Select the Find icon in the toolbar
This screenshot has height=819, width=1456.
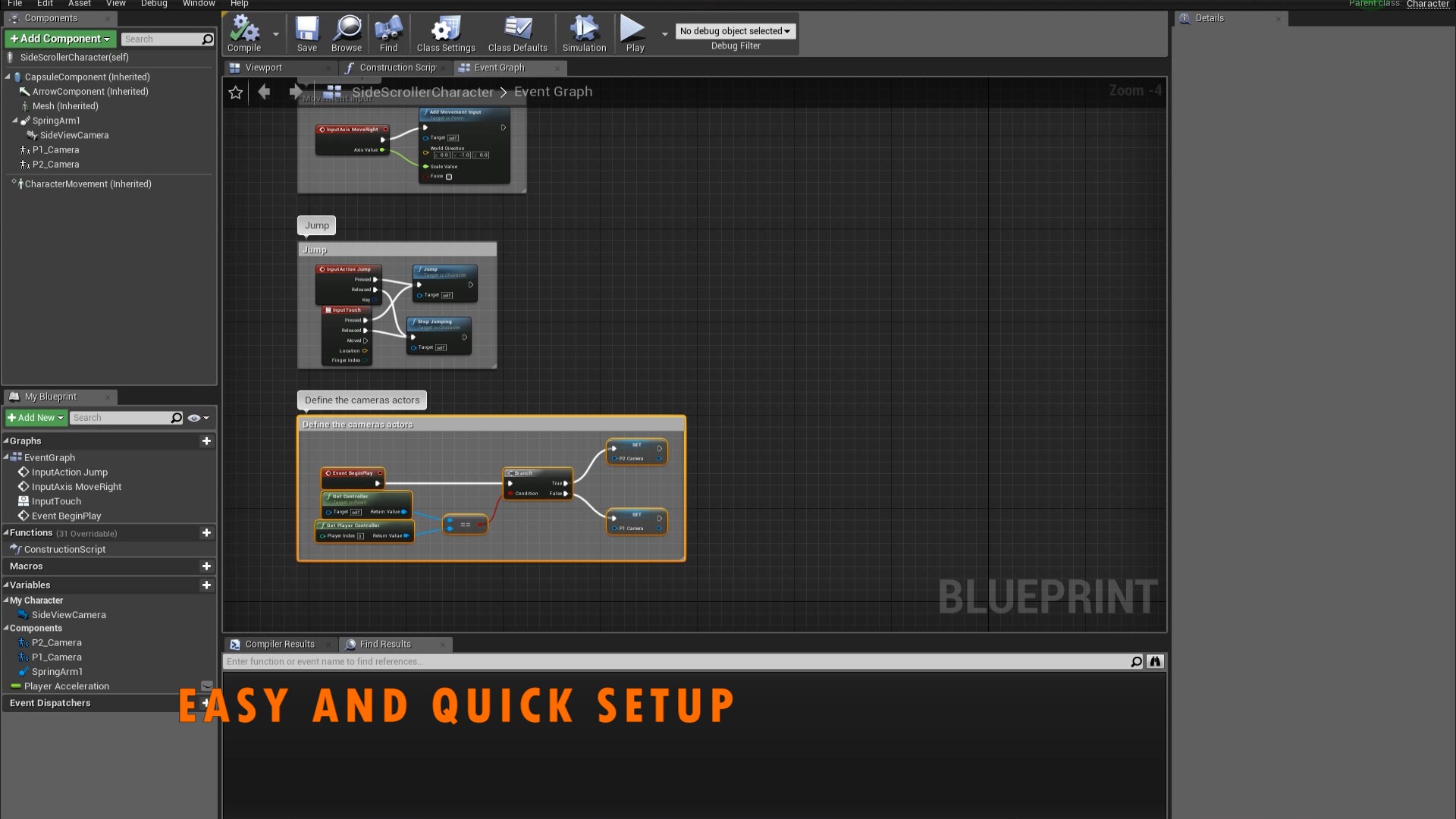point(388,30)
